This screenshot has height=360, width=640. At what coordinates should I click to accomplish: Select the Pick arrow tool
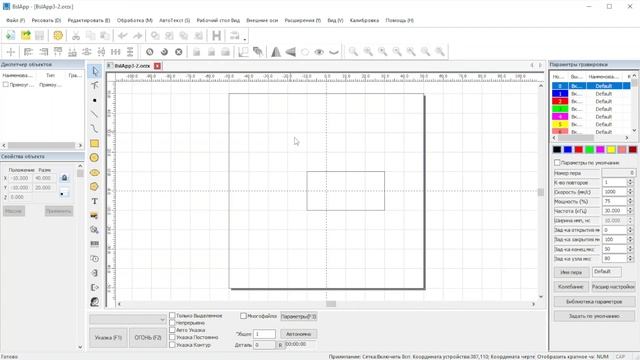(x=94, y=71)
